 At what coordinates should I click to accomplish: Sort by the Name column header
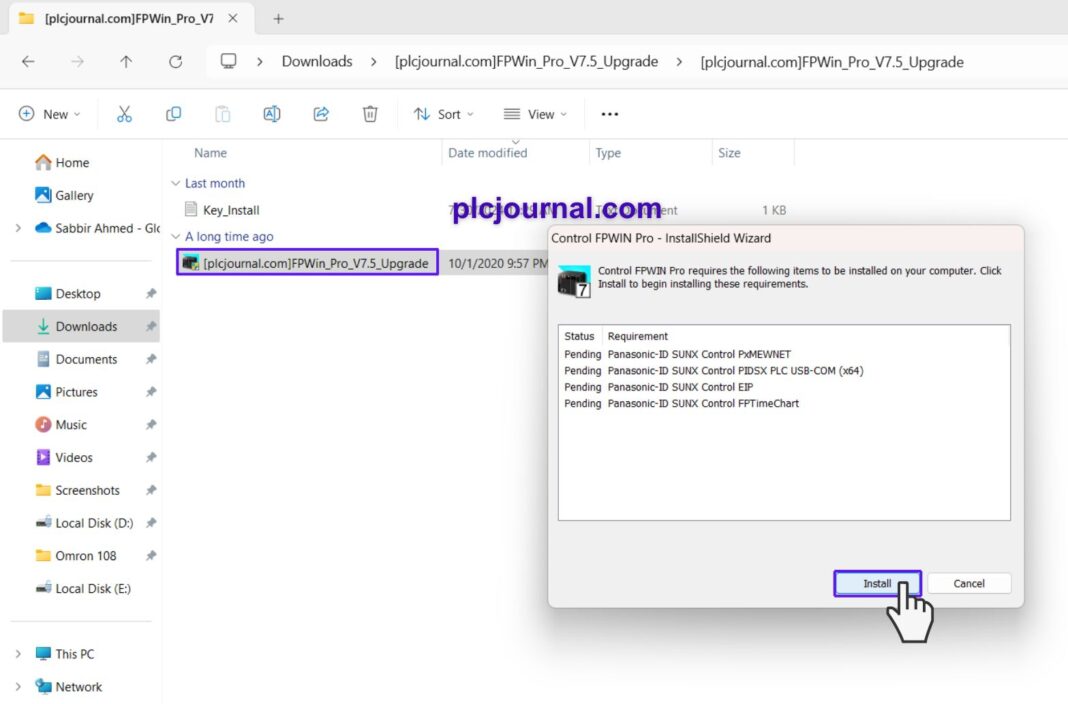pyautogui.click(x=210, y=153)
